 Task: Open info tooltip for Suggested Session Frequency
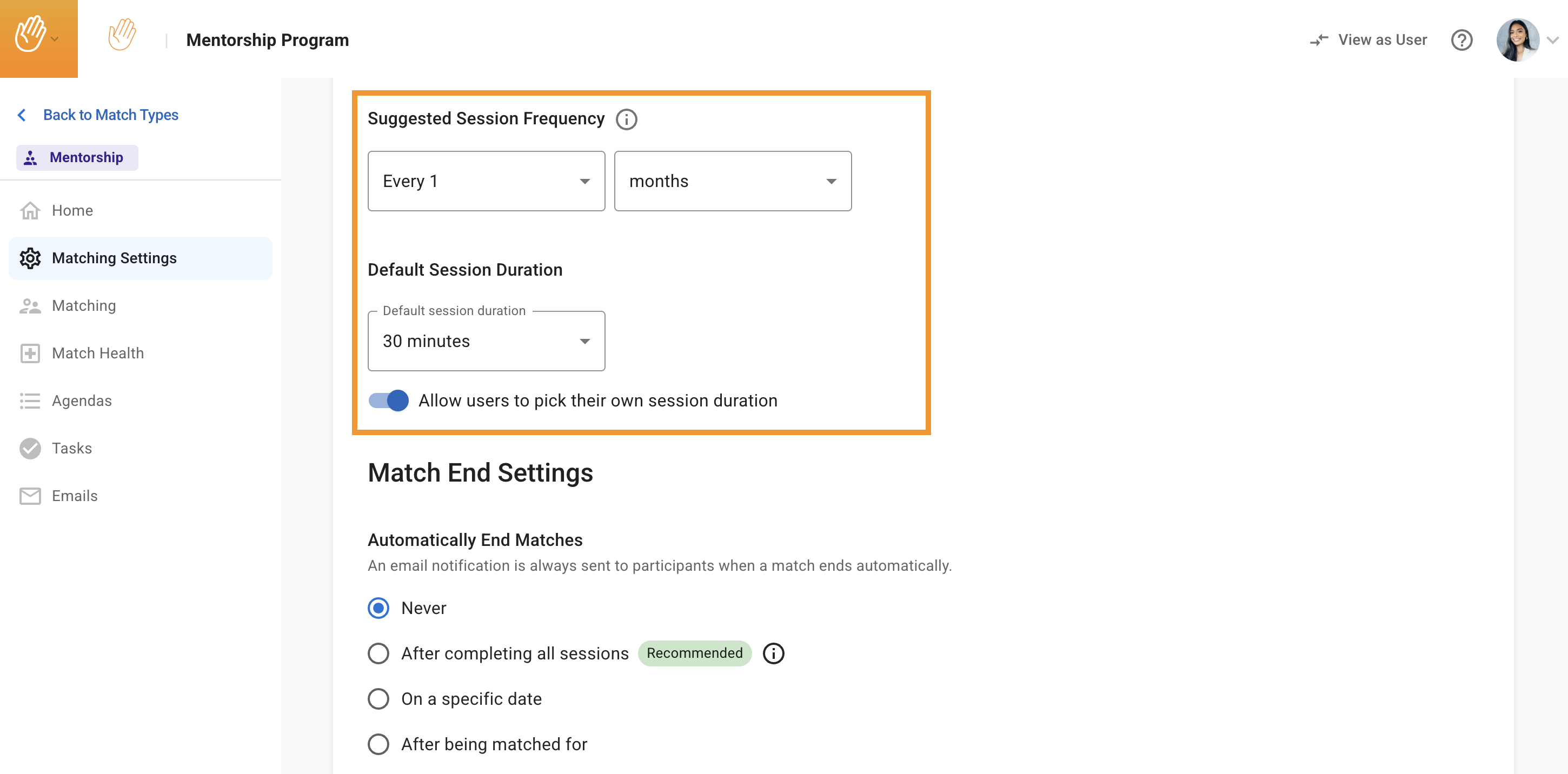(x=626, y=119)
